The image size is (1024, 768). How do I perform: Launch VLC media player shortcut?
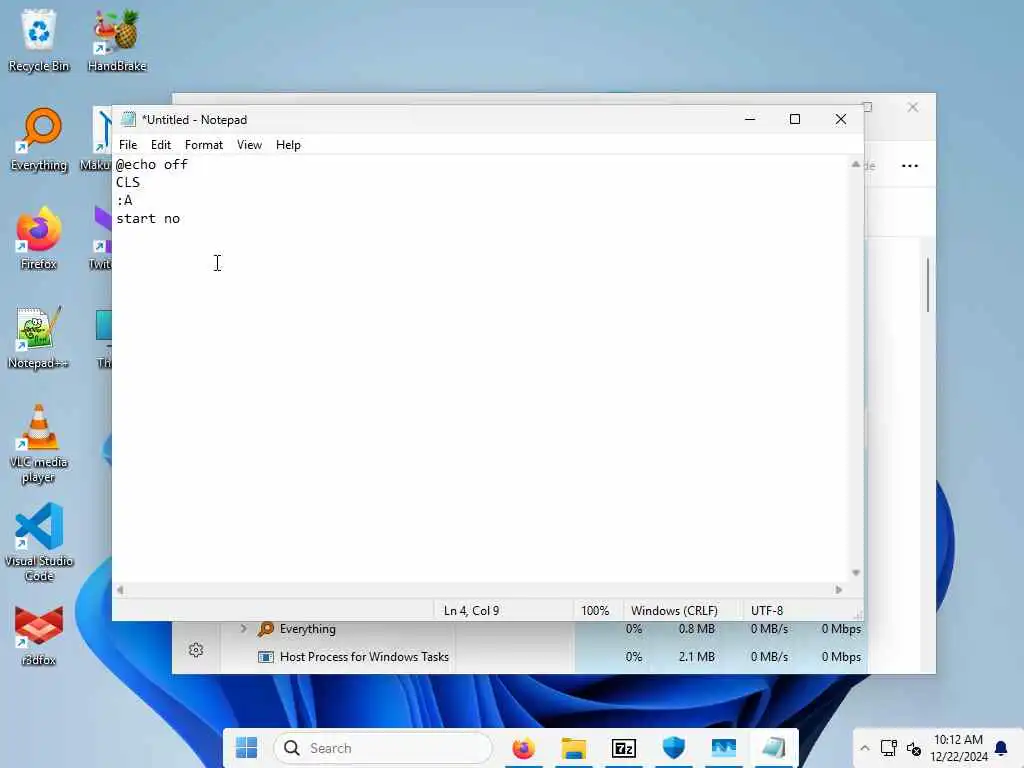(x=39, y=444)
